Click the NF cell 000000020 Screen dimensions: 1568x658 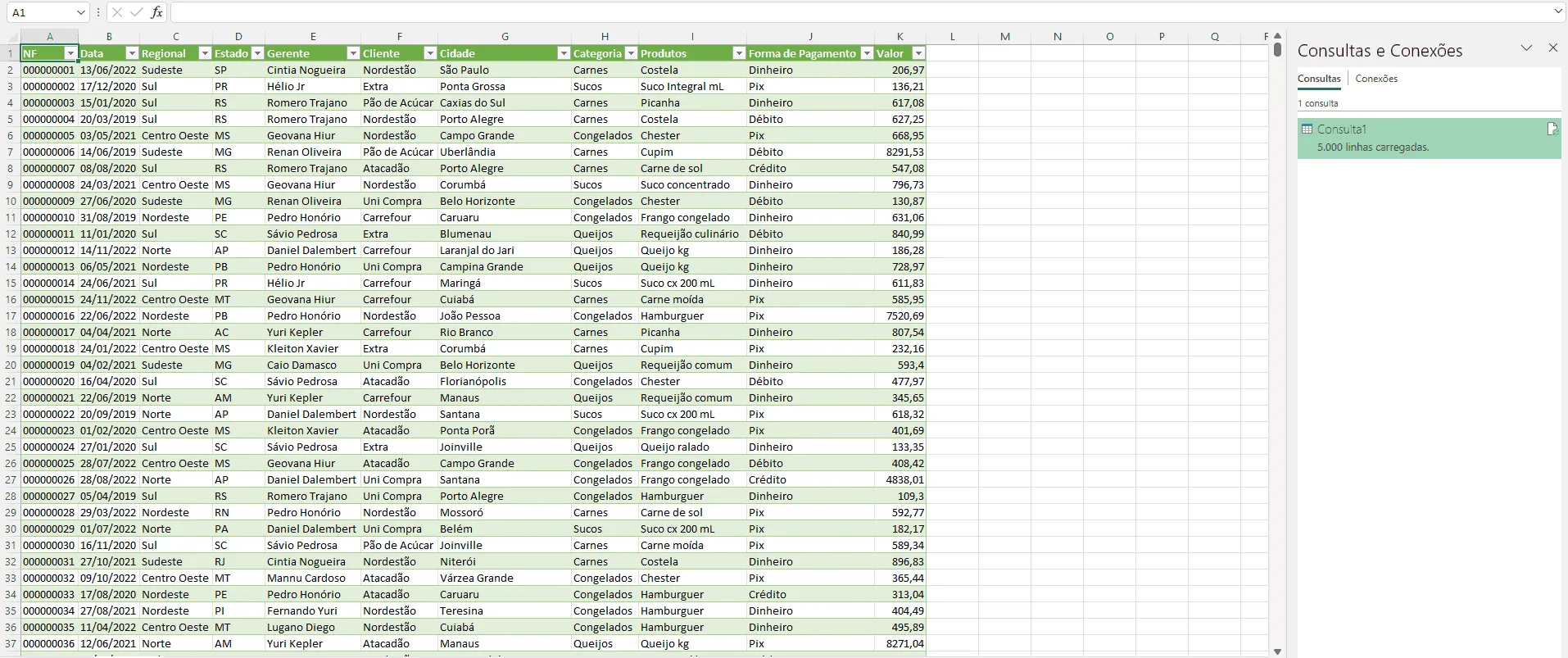[49, 381]
